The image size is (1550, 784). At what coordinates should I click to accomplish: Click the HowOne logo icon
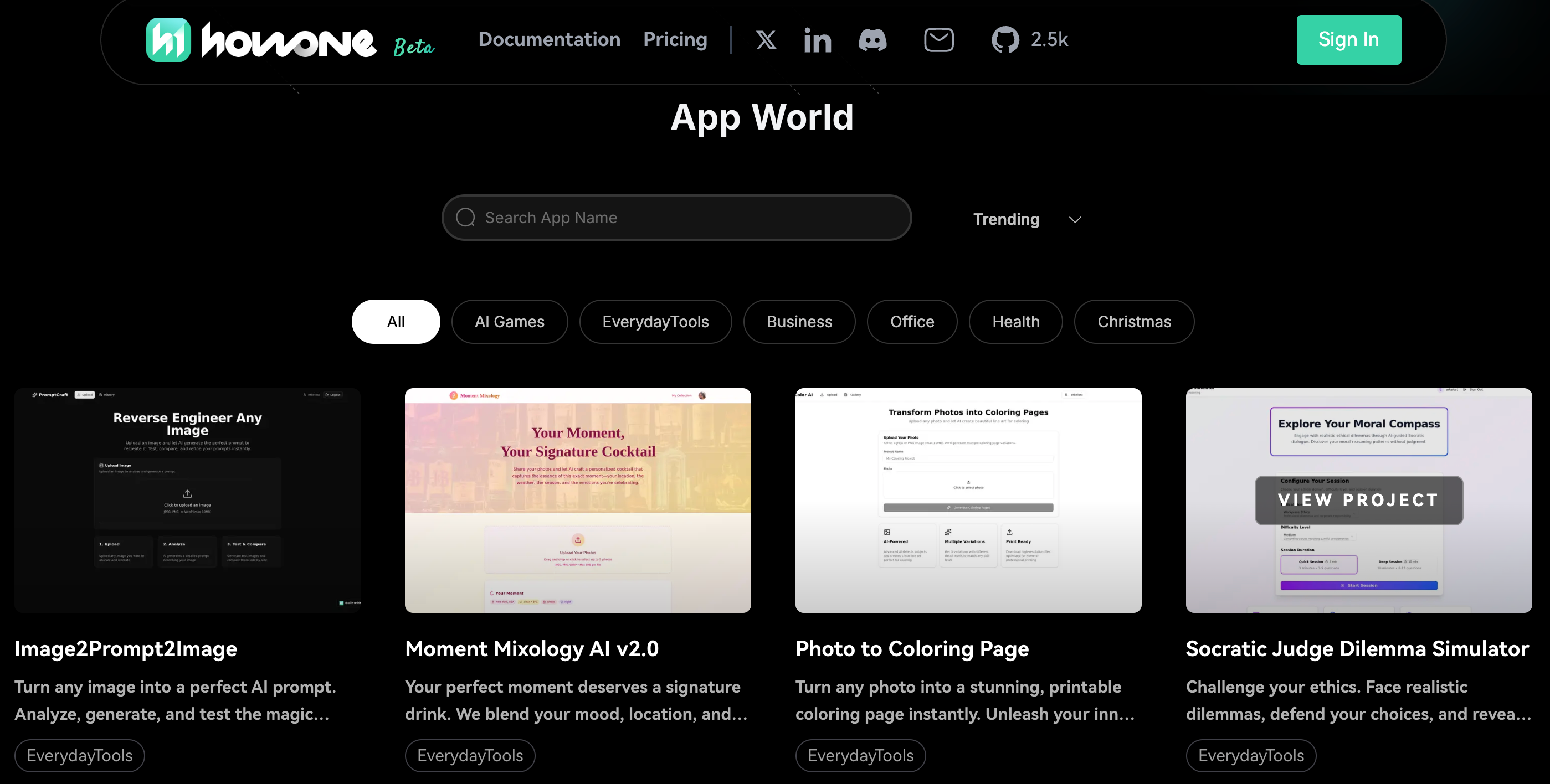pos(168,40)
